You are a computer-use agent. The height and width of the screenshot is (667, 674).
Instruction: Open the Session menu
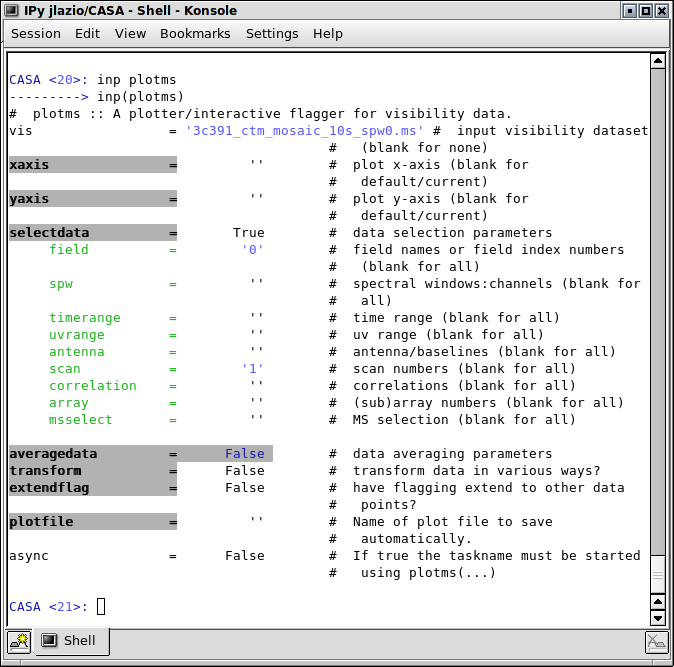tap(36, 33)
